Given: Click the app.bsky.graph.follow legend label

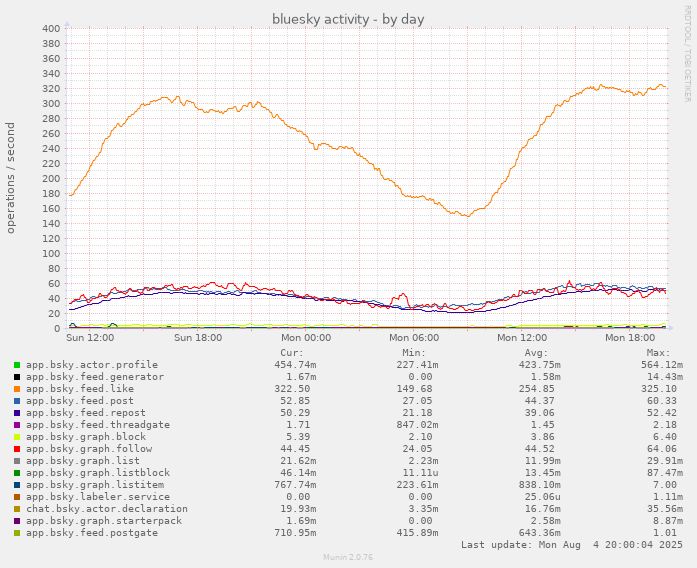Looking at the screenshot, I should [89, 449].
